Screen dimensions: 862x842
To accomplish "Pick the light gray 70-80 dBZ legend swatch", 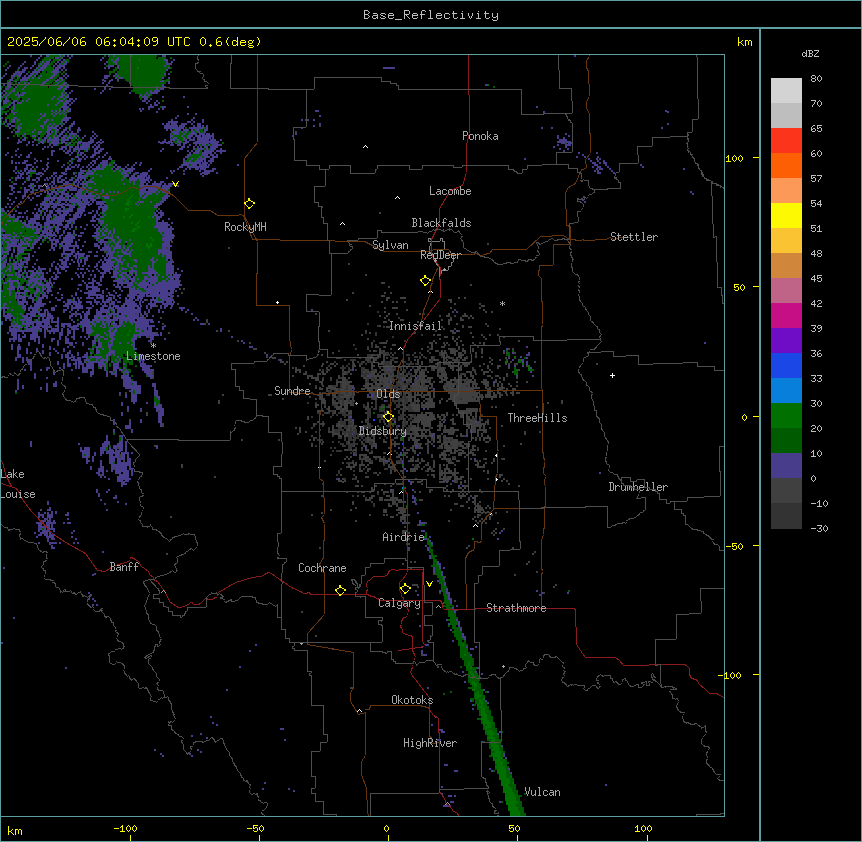I will 786,91.
